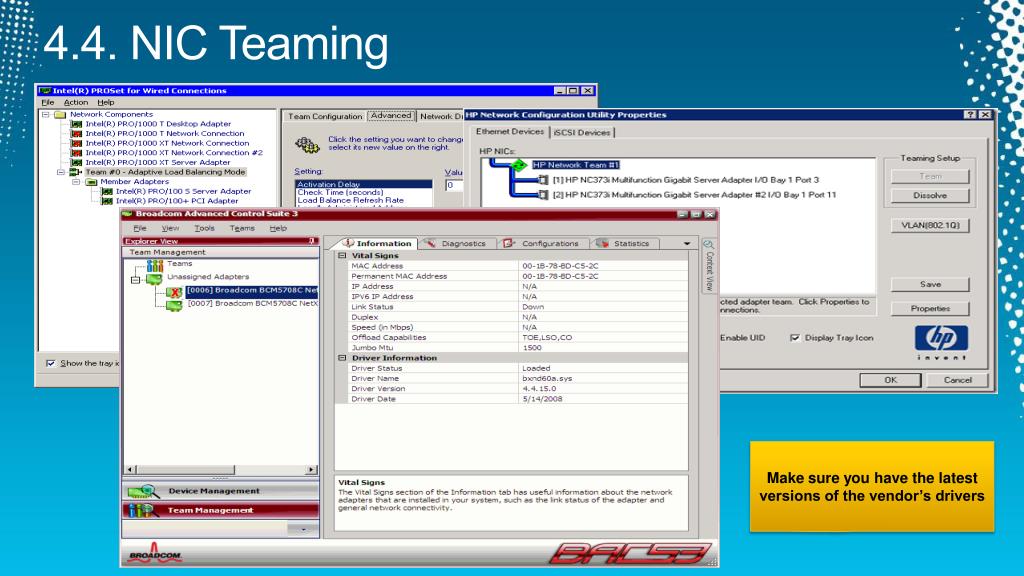Image resolution: width=1024 pixels, height=576 pixels.
Task: Collapse the Team #0 tree node expander
Action: (61, 172)
